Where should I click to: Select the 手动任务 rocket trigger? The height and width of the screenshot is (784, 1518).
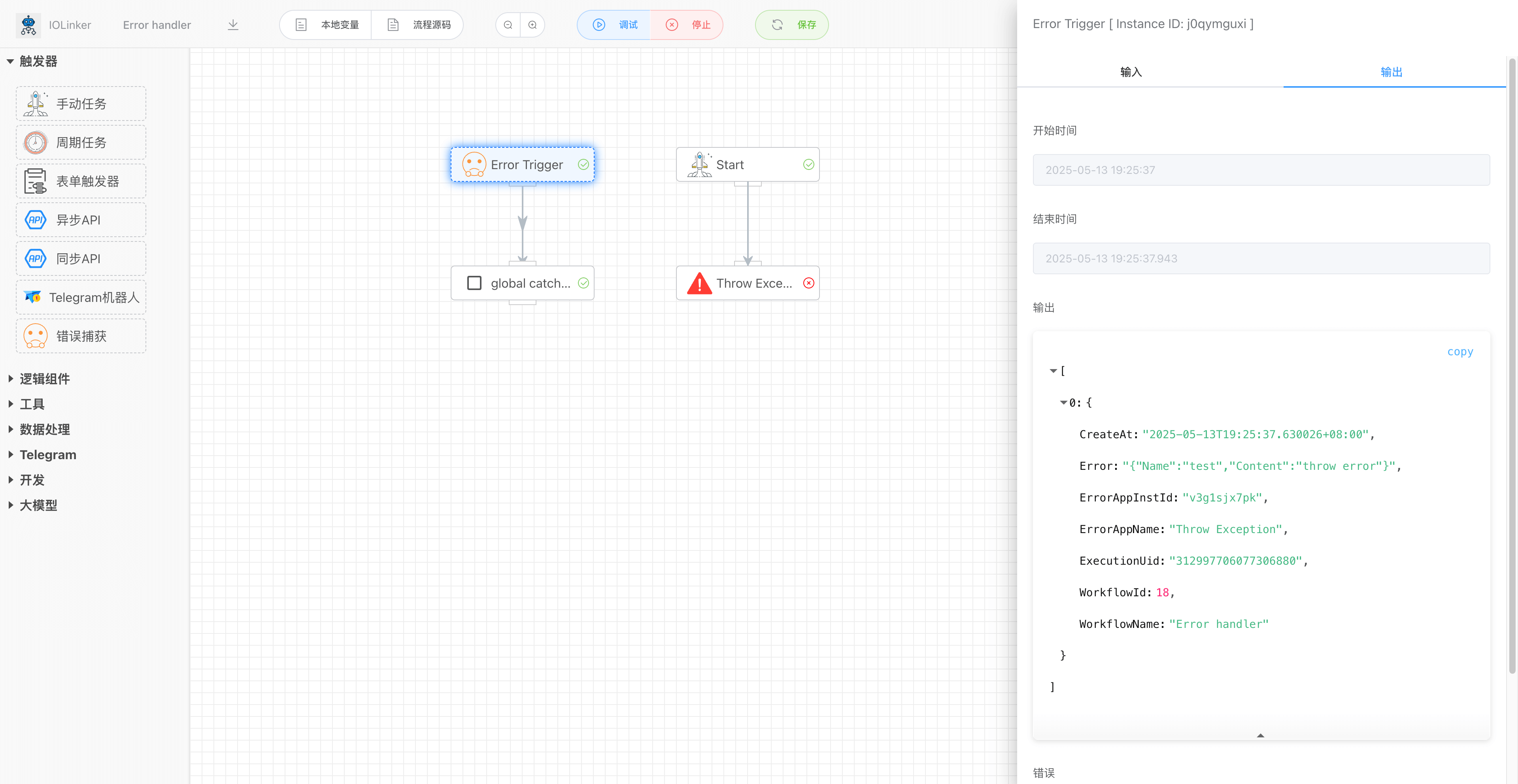[81, 104]
